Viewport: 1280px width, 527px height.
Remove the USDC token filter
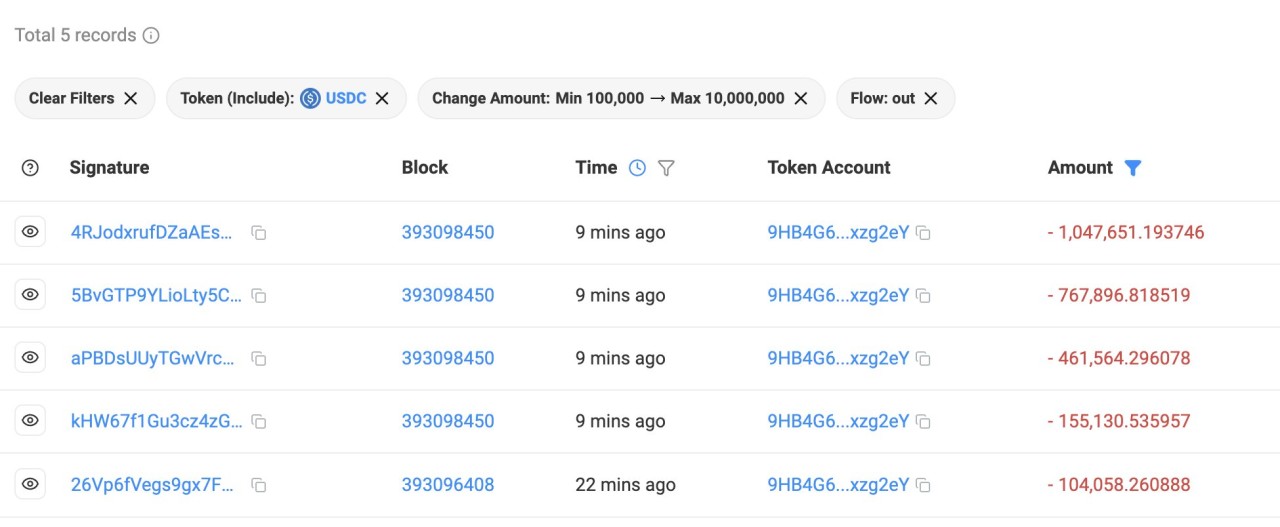382,99
